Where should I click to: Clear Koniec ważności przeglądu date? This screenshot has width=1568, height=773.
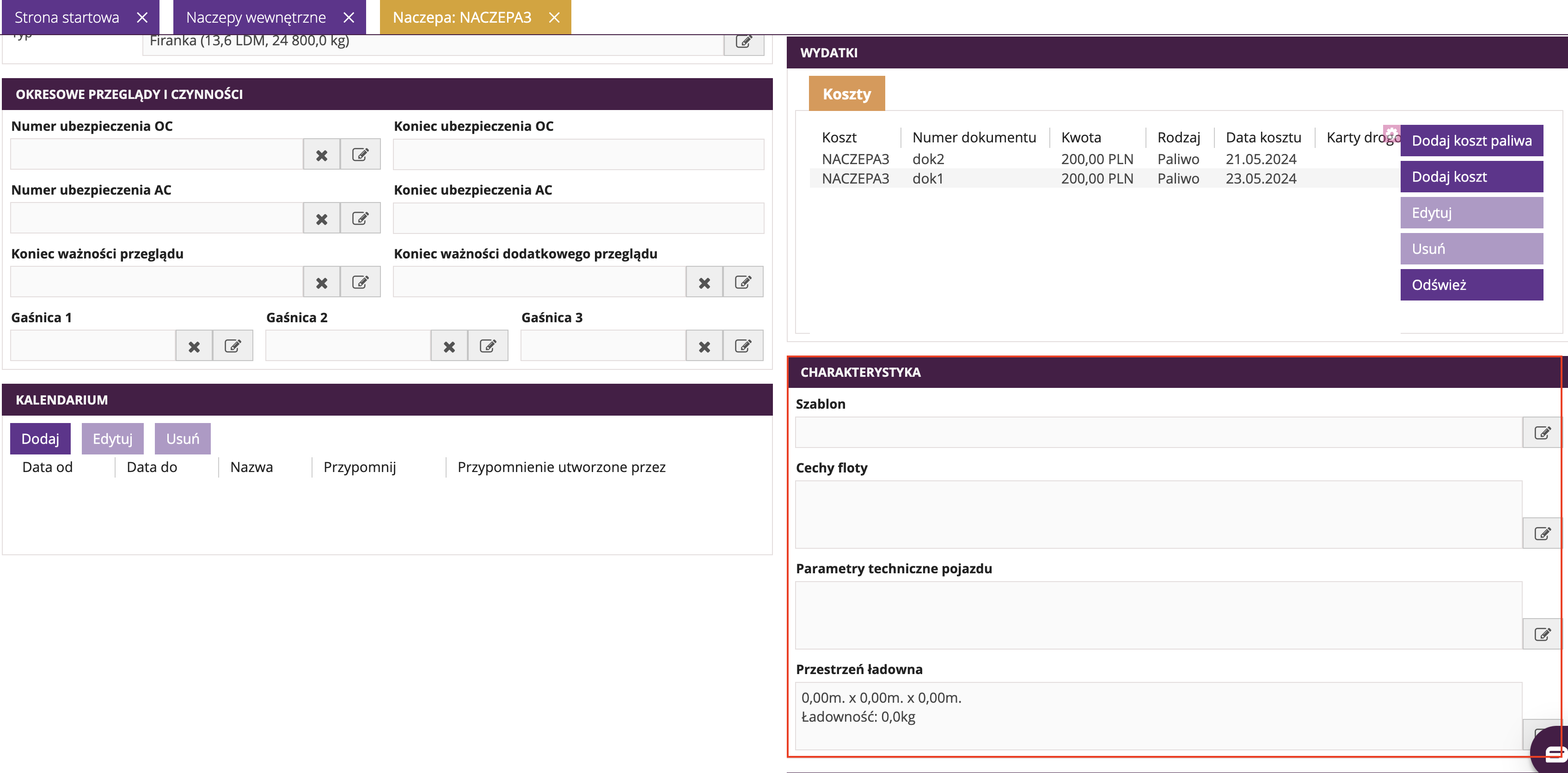(x=321, y=282)
